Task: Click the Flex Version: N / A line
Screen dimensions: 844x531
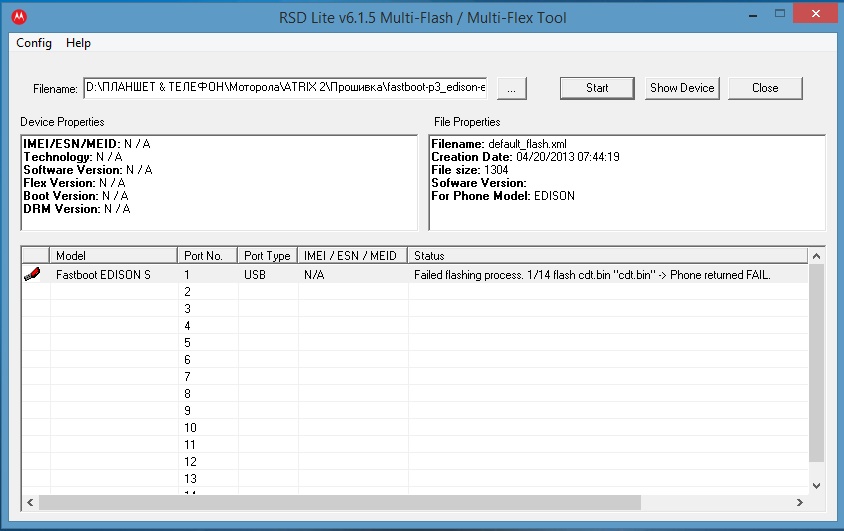Action: coord(74,182)
